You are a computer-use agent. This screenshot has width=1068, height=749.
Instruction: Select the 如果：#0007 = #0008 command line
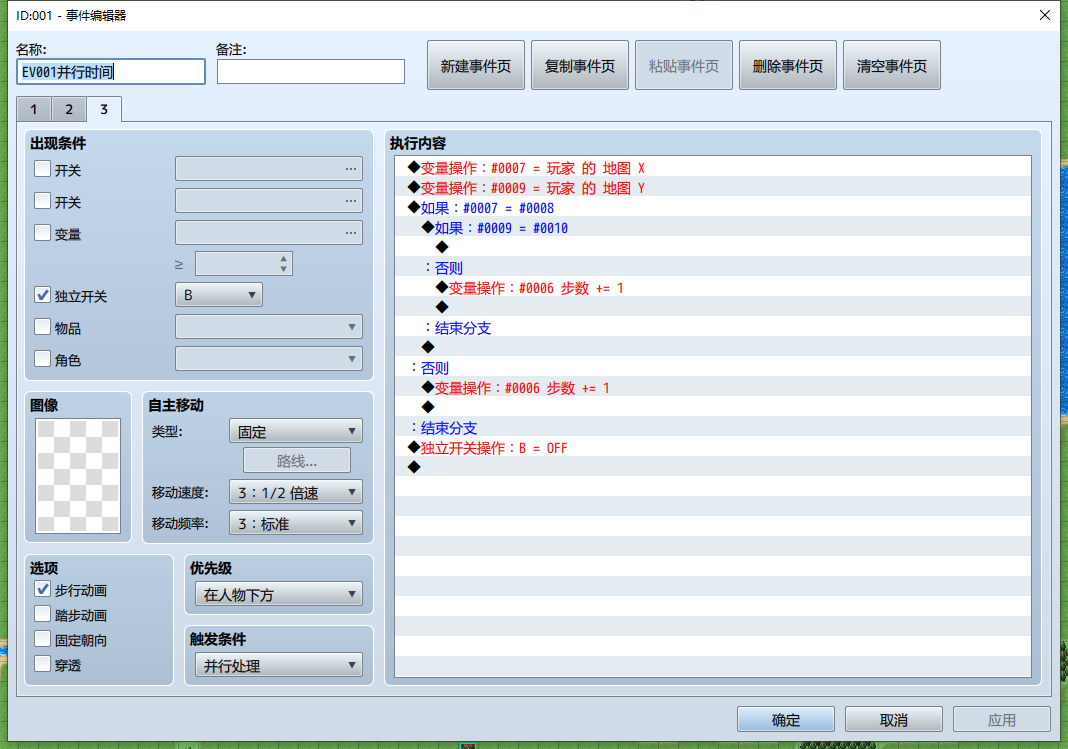712,208
